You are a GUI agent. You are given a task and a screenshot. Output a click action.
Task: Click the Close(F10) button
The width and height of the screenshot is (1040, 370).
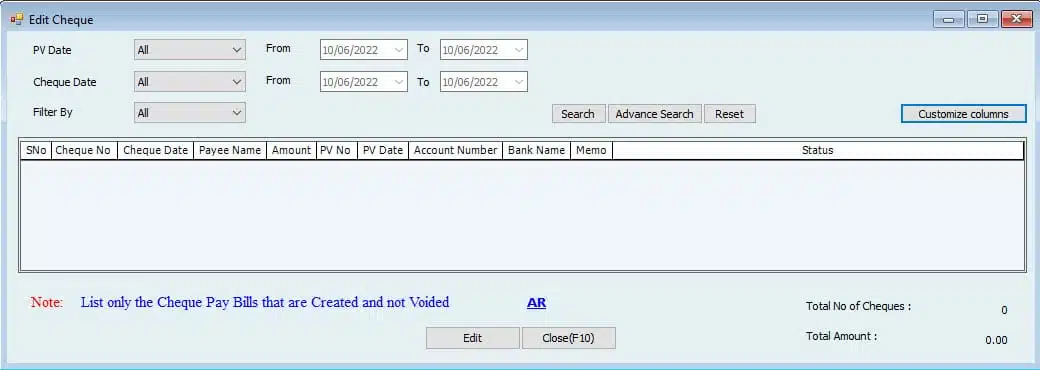pos(568,338)
